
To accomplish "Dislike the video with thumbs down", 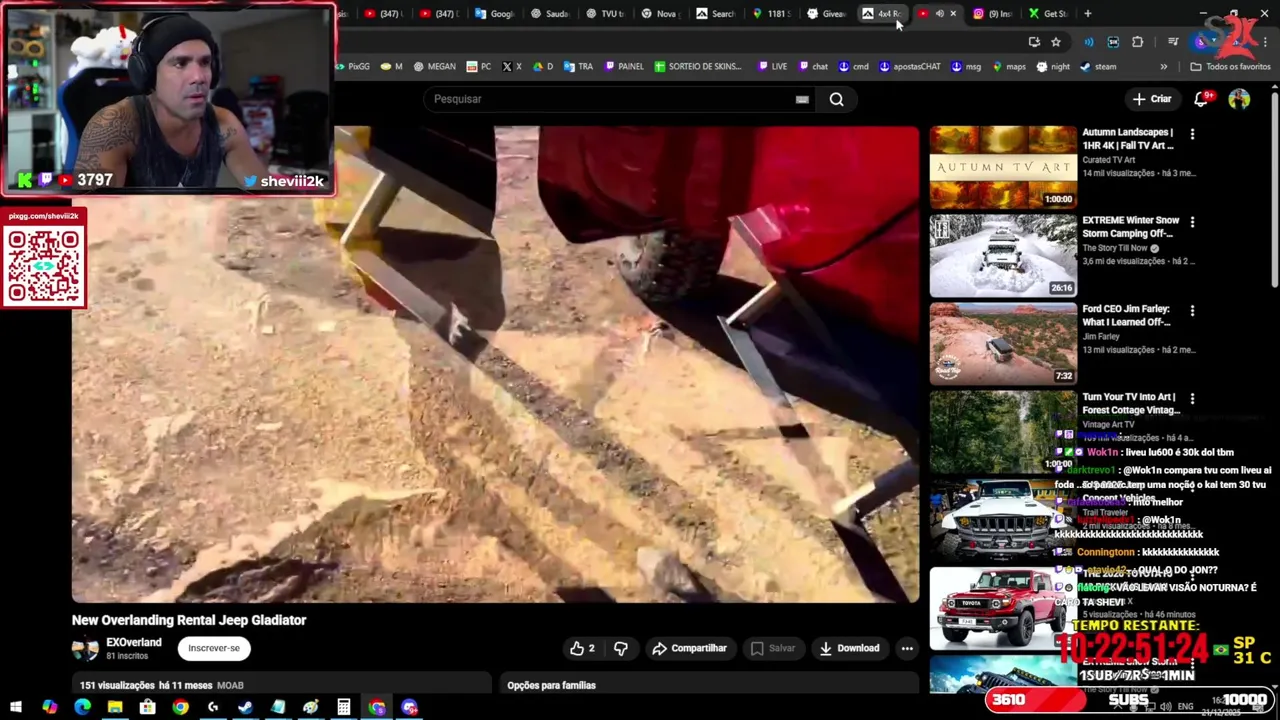I will [621, 648].
